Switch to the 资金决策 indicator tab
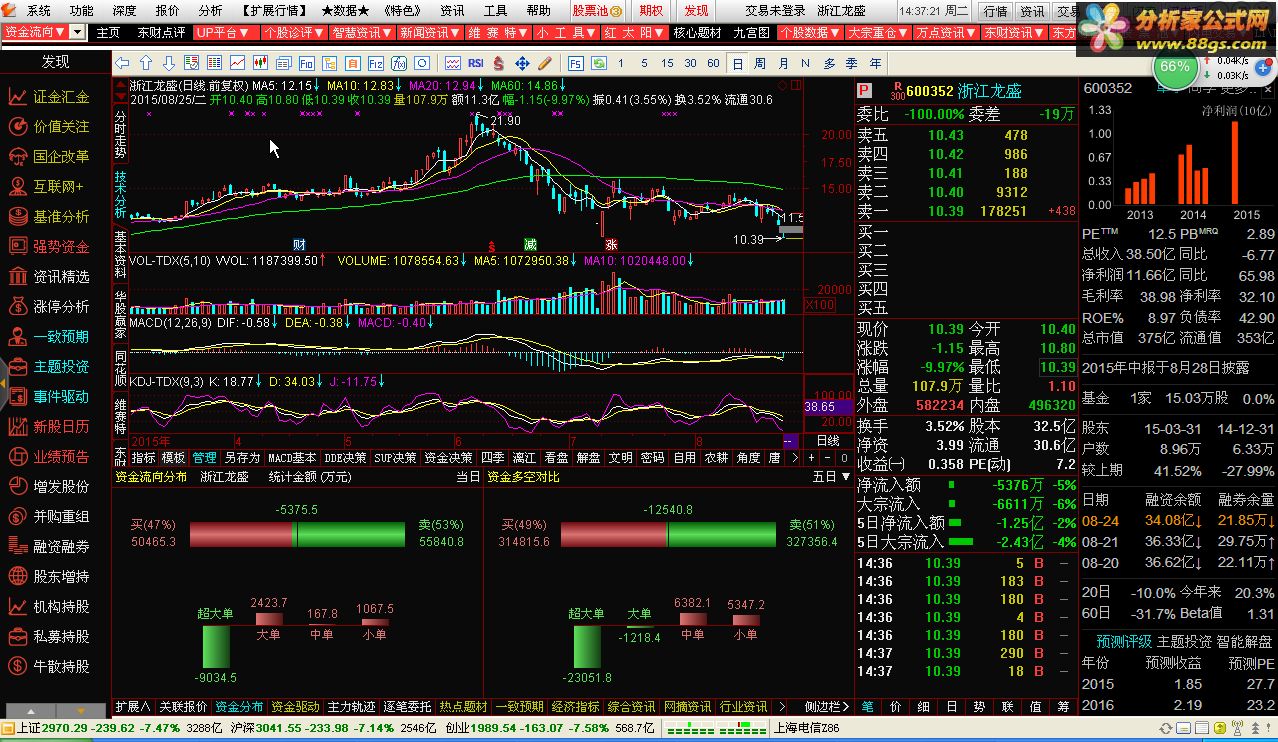 pyautogui.click(x=449, y=458)
